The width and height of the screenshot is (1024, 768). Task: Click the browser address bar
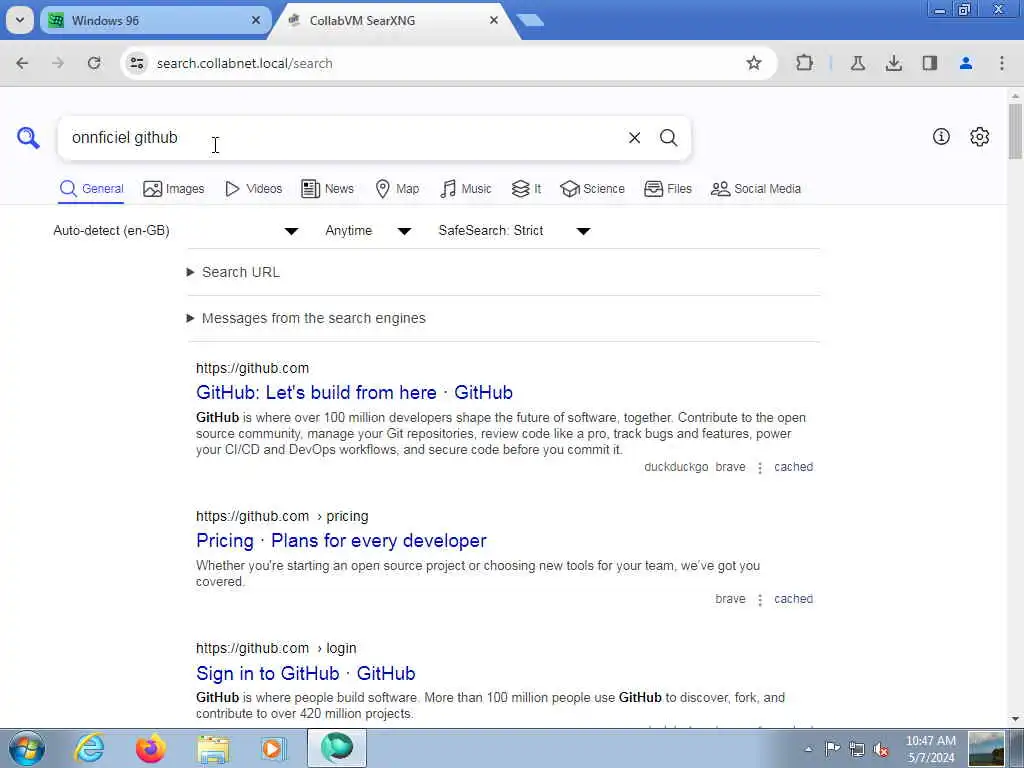pos(444,63)
